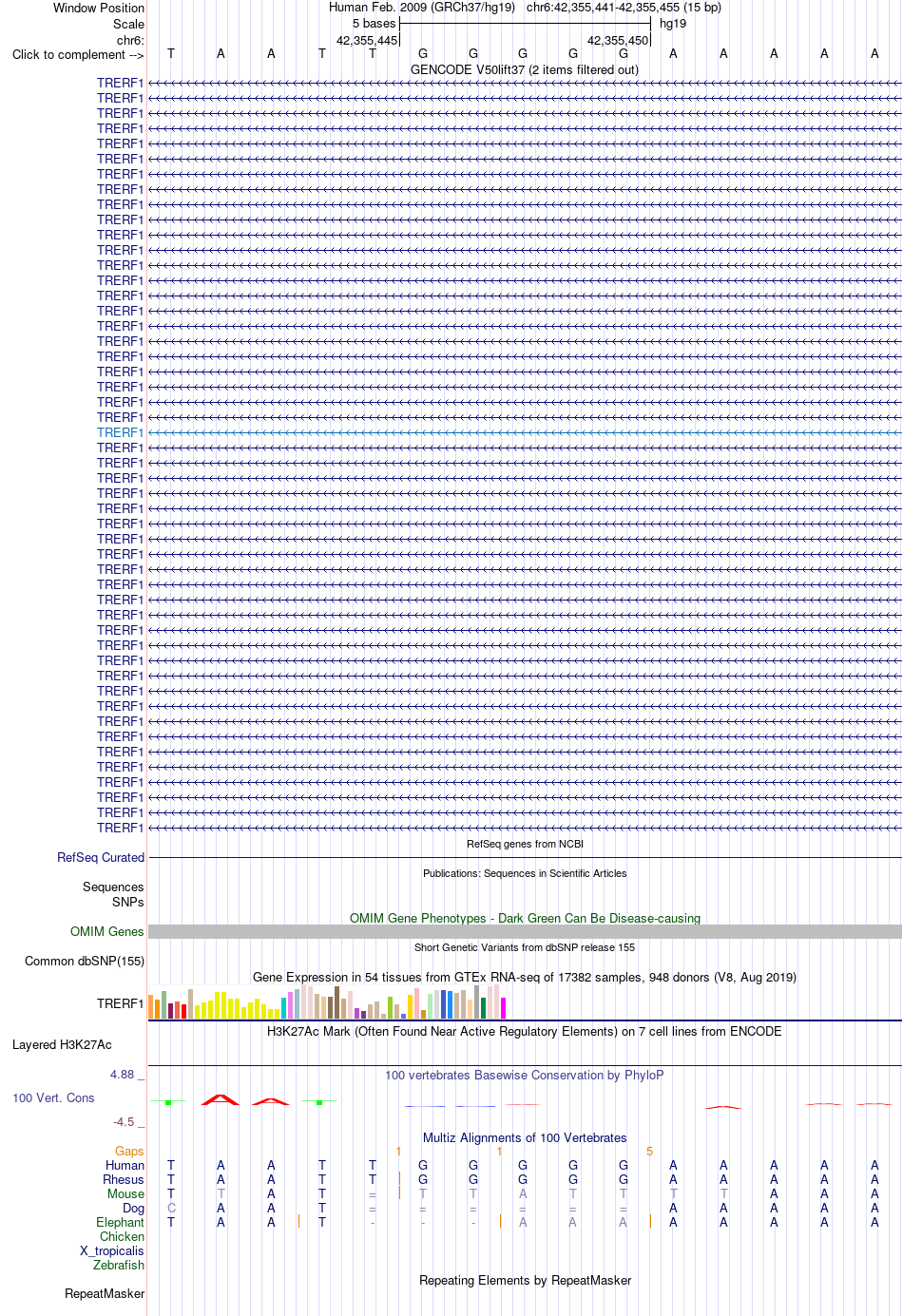
Task: Click the 'Elephant' alignment row label
Action: click(x=120, y=1222)
